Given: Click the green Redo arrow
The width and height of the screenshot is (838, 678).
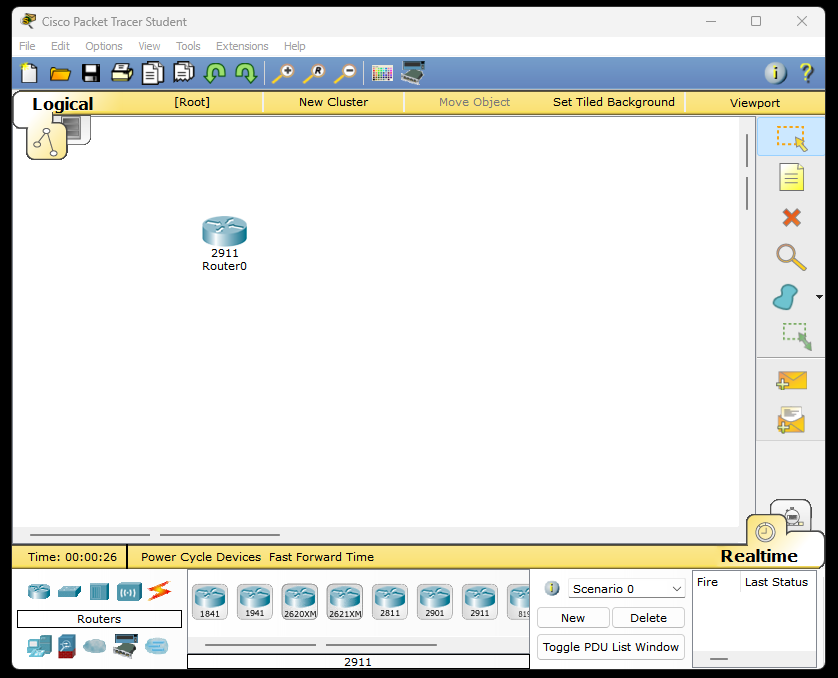Looking at the screenshot, I should tap(246, 73).
